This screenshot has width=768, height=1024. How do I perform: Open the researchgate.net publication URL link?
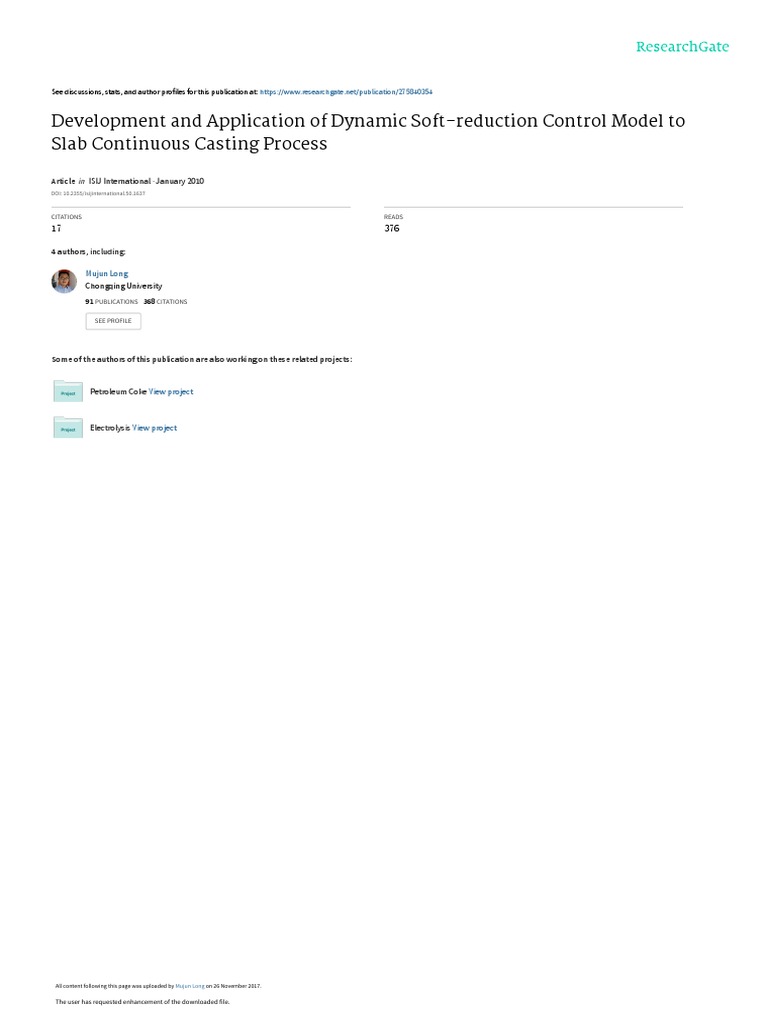(x=346, y=91)
